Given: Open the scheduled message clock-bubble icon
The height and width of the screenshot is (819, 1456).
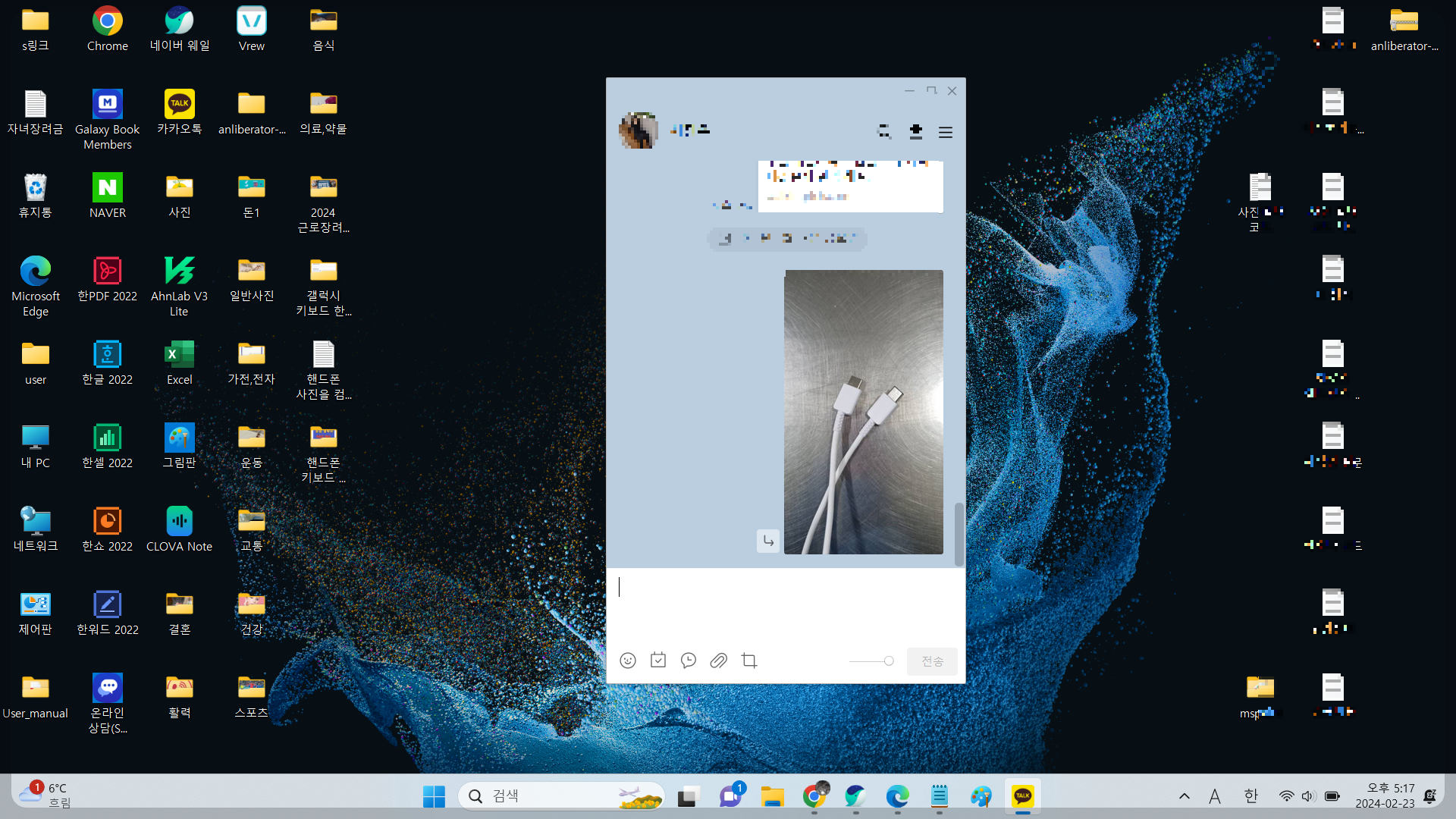Looking at the screenshot, I should coord(689,661).
